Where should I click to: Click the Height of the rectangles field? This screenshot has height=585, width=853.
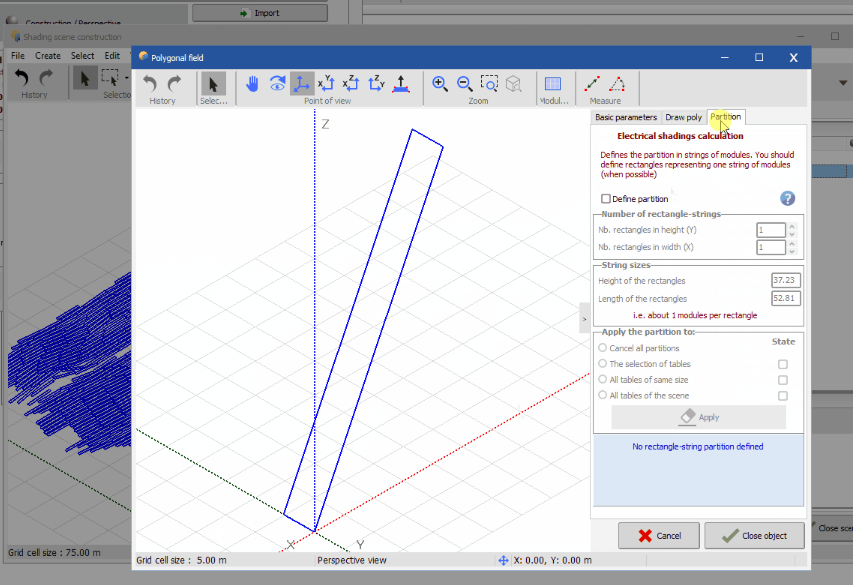pyautogui.click(x=786, y=280)
